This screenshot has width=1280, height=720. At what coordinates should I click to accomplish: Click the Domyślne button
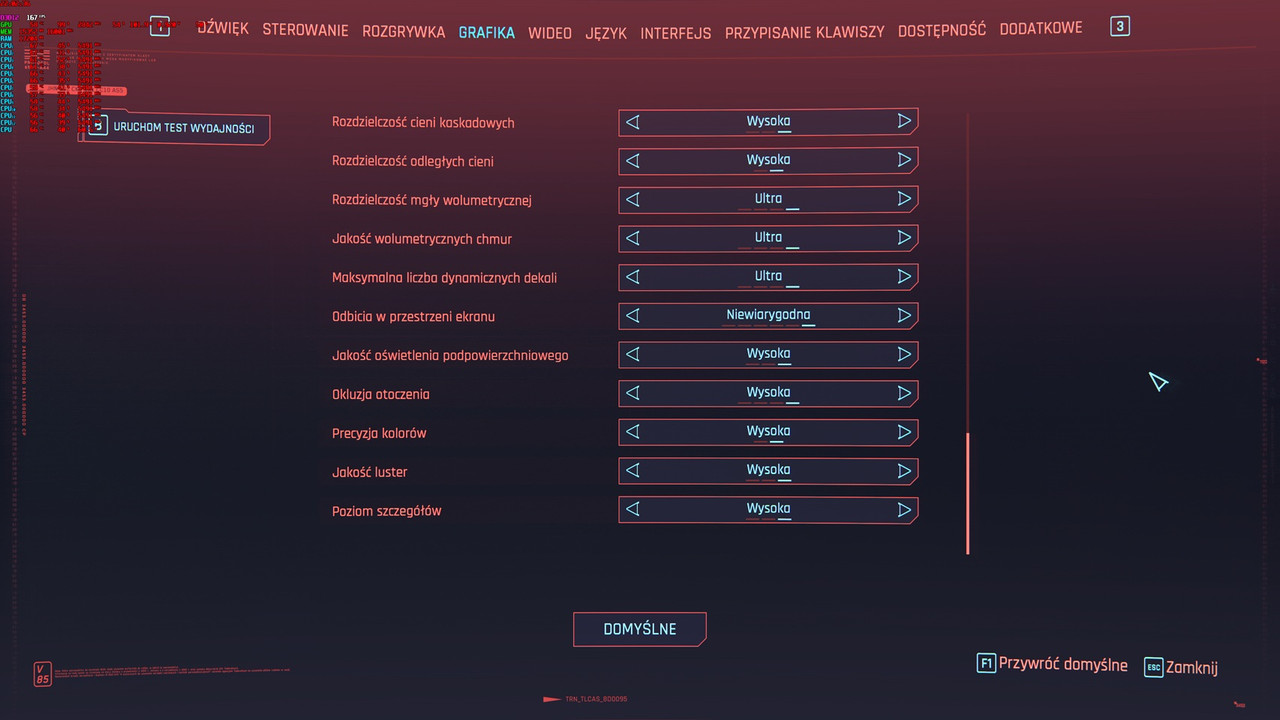point(640,629)
